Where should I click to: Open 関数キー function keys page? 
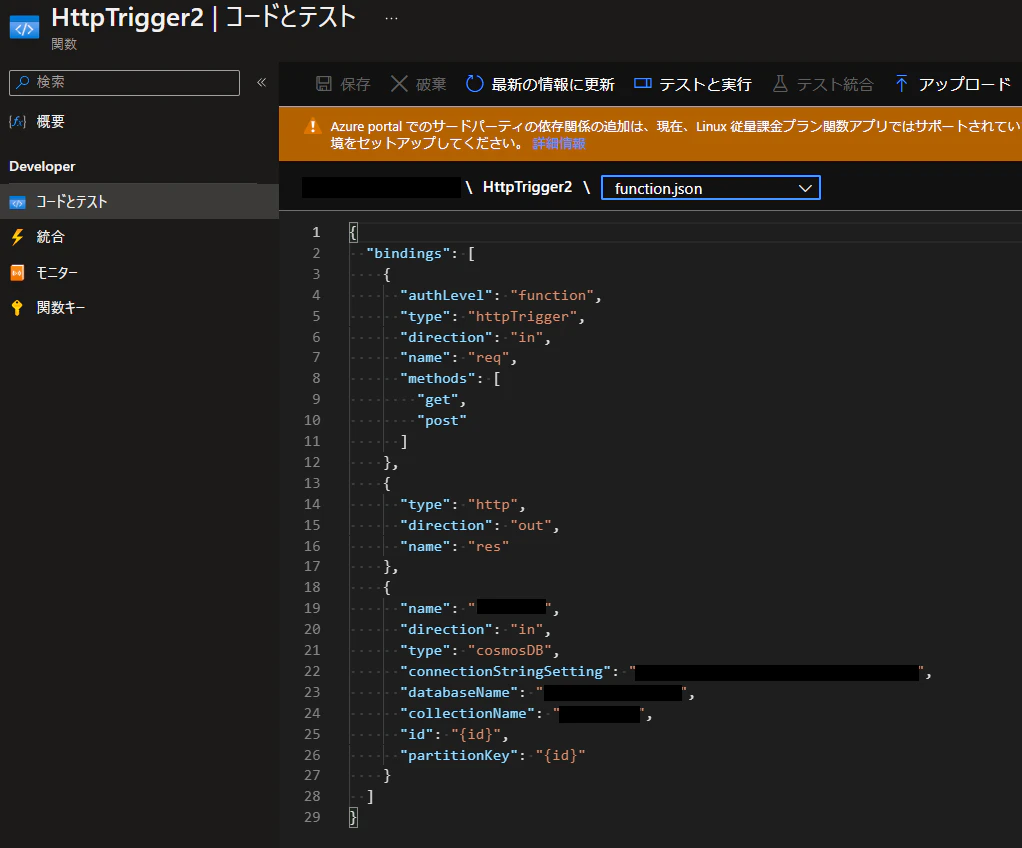61,307
